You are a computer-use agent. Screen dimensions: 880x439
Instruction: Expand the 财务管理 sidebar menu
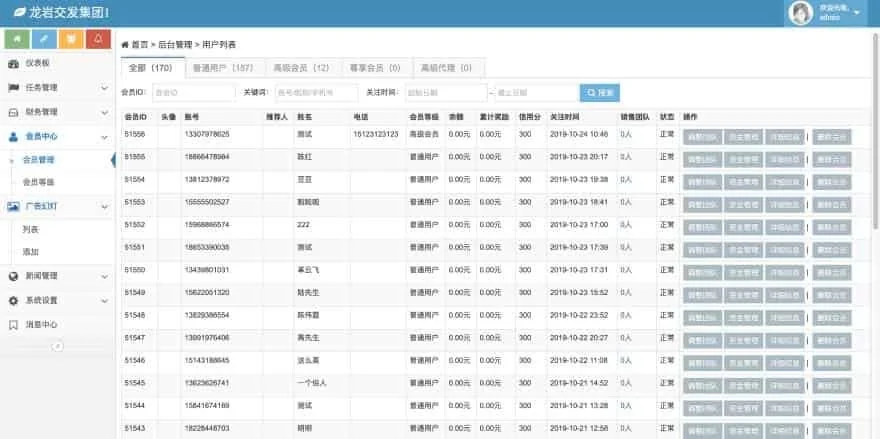56,112
